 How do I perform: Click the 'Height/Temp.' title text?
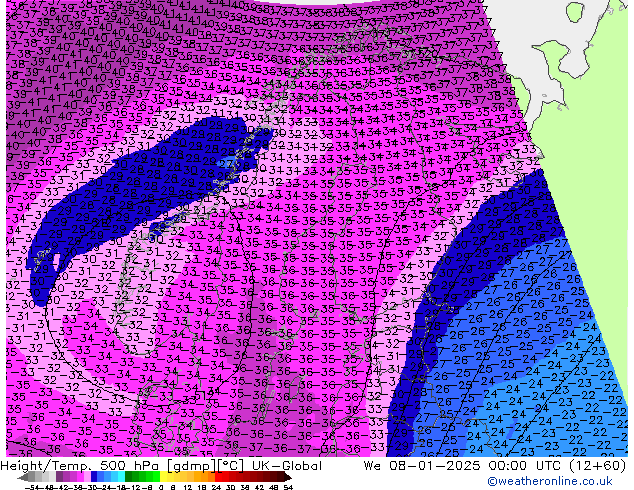point(45,466)
